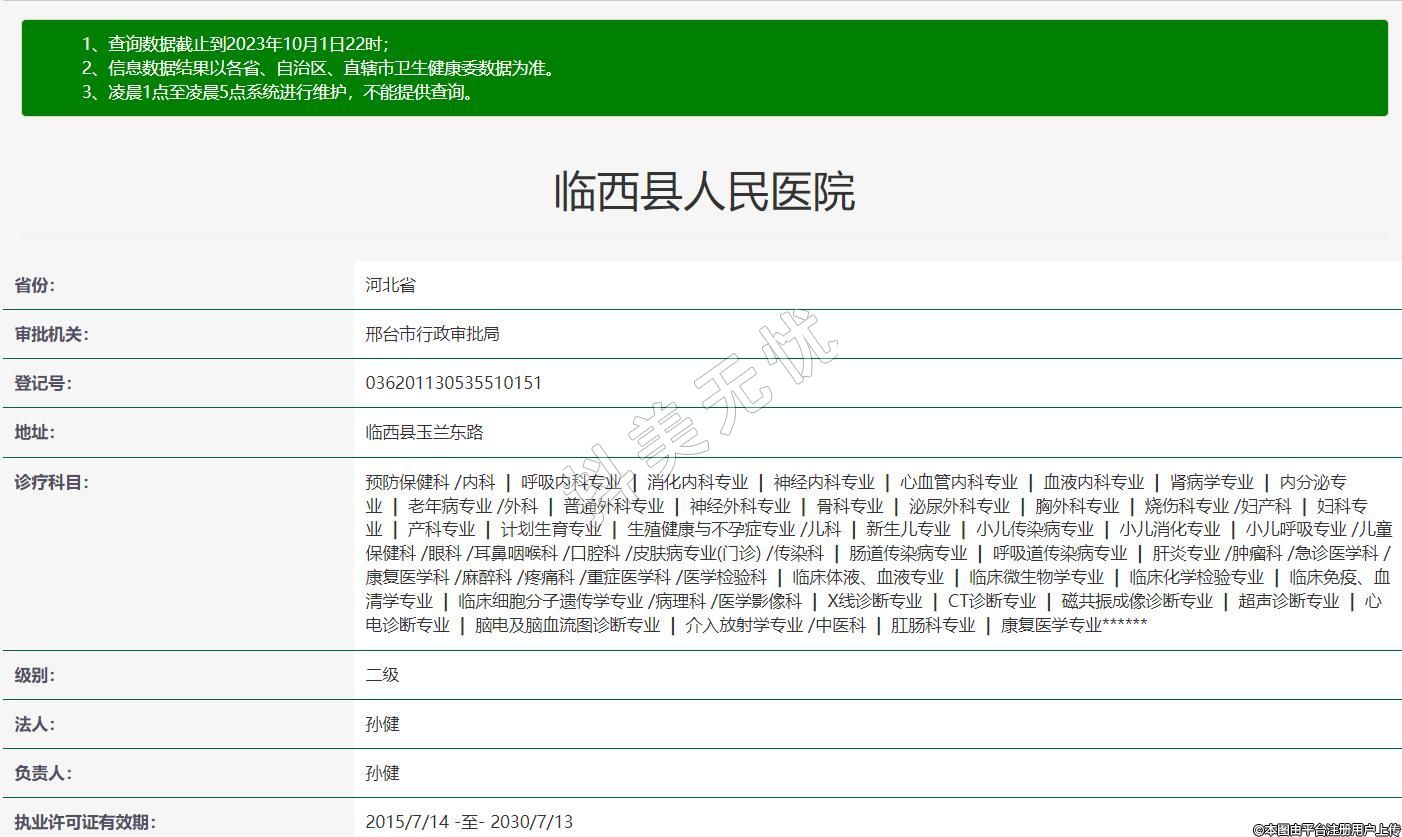Image resolution: width=1402 pixels, height=837 pixels.
Task: Click the hospital title 临西县人民医院
Action: (704, 192)
